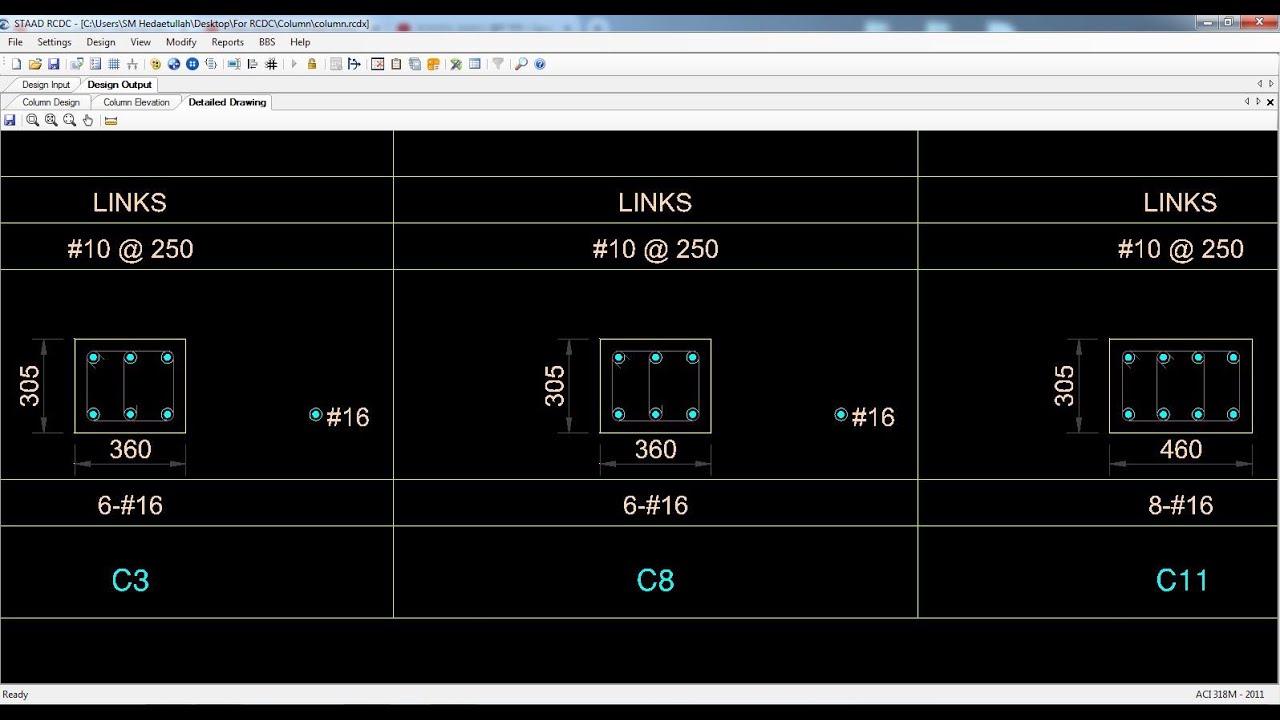Click the C11 column label
The image size is (1280, 720).
point(1182,580)
